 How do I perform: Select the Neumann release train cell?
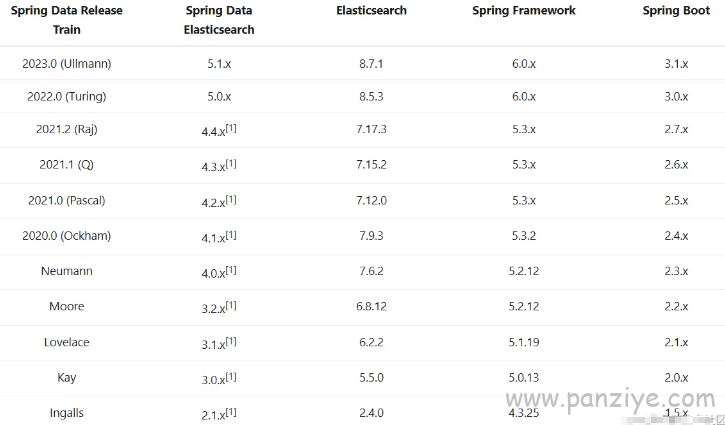point(67,271)
